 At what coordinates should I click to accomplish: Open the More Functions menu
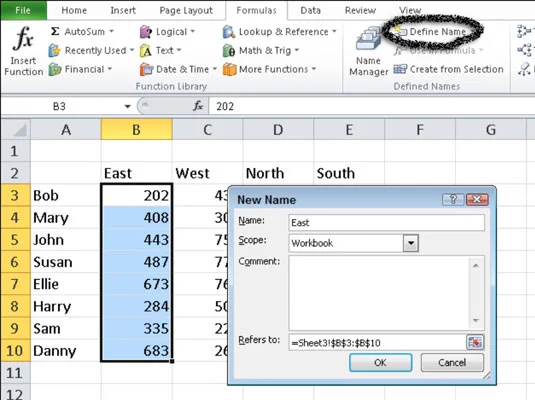coord(269,69)
